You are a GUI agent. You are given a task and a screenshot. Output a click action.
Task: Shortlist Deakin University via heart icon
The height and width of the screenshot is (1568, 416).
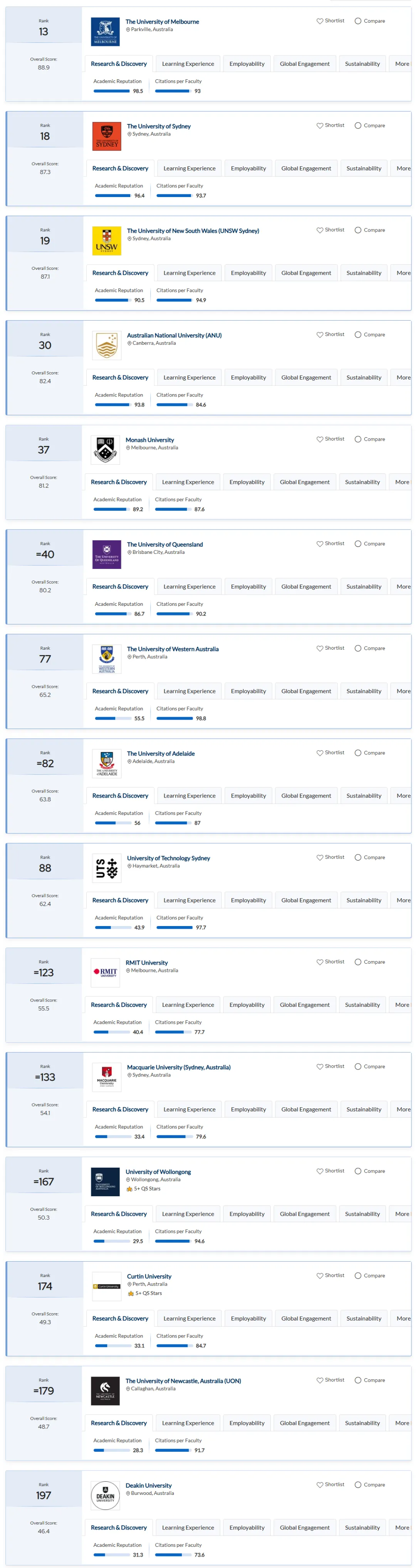click(319, 1484)
